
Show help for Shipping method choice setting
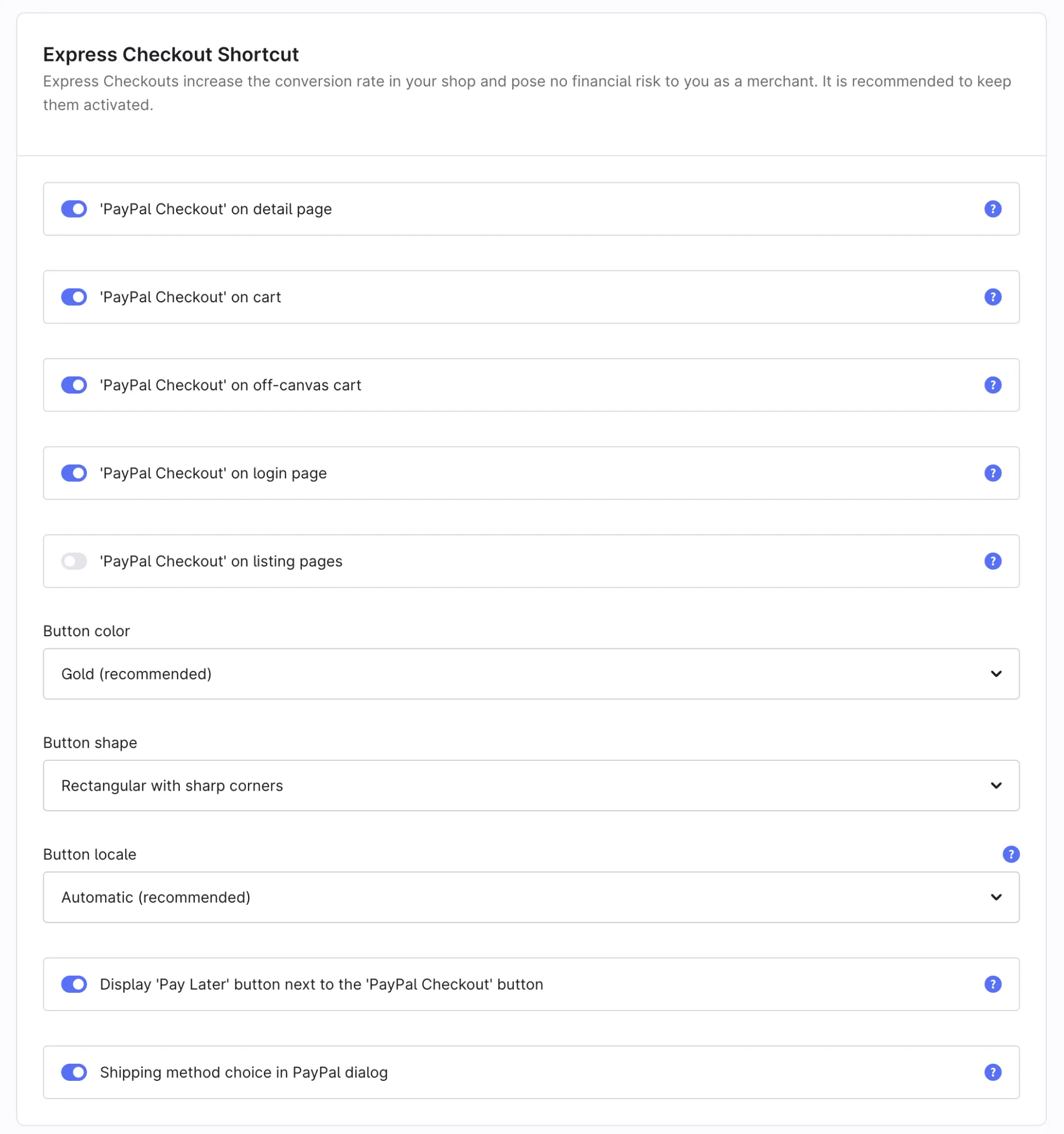click(993, 1072)
